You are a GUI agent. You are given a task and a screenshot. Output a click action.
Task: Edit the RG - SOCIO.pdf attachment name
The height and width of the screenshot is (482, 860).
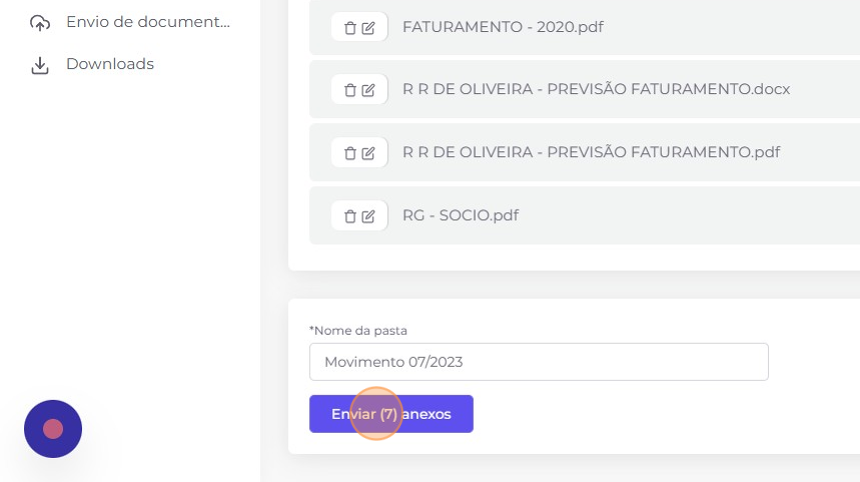click(369, 216)
